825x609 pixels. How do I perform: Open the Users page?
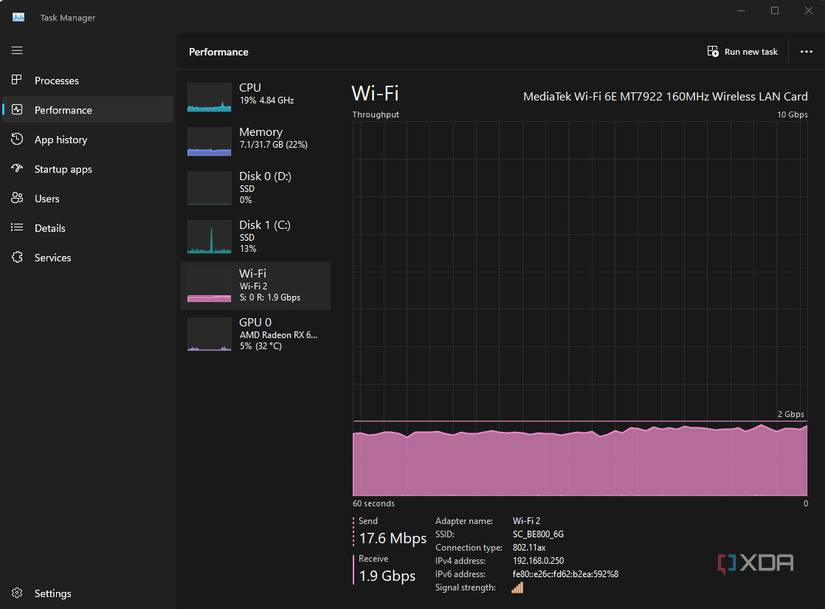[x=87, y=198]
